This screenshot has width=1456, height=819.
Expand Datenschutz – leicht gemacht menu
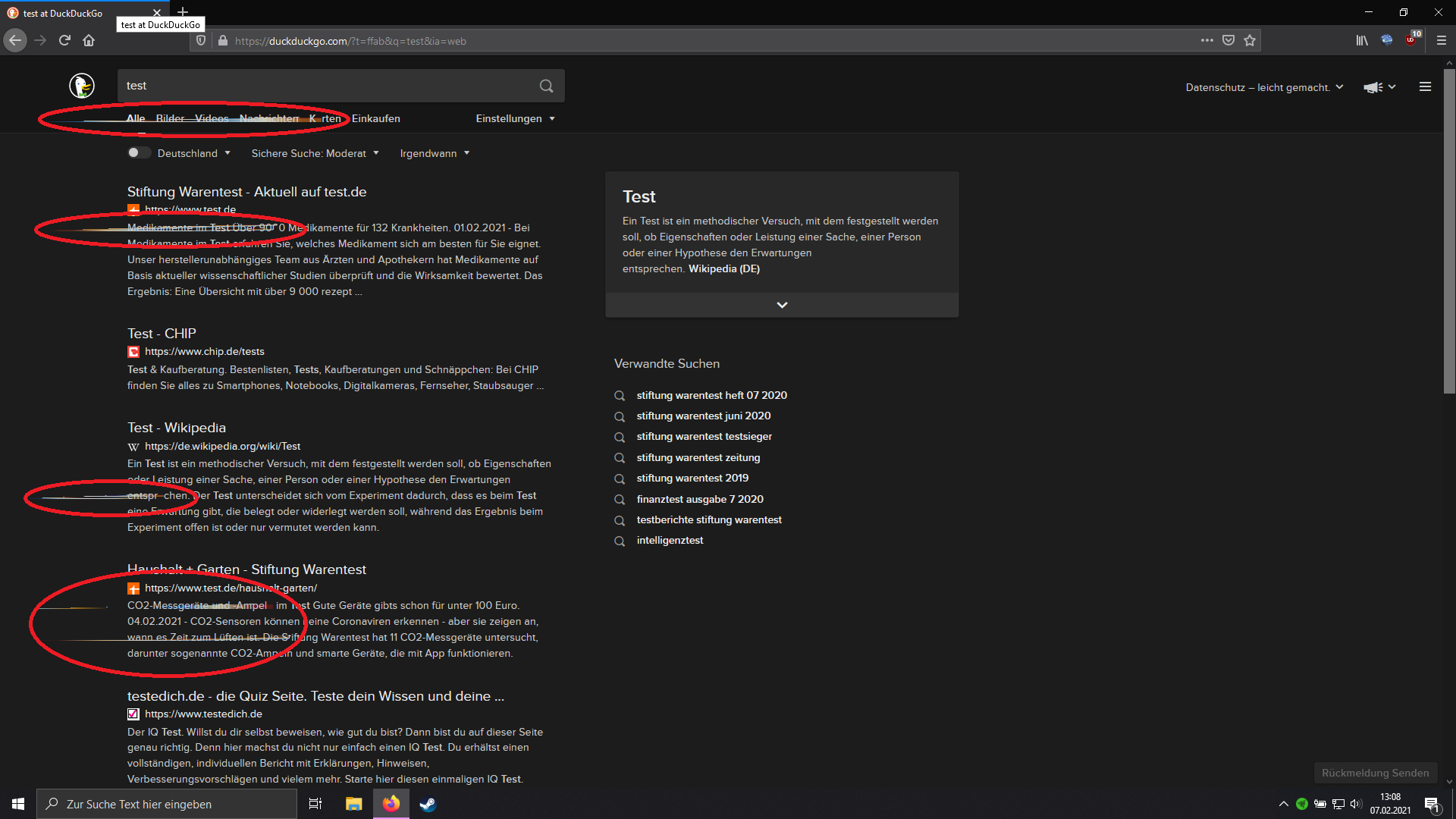(x=1264, y=87)
